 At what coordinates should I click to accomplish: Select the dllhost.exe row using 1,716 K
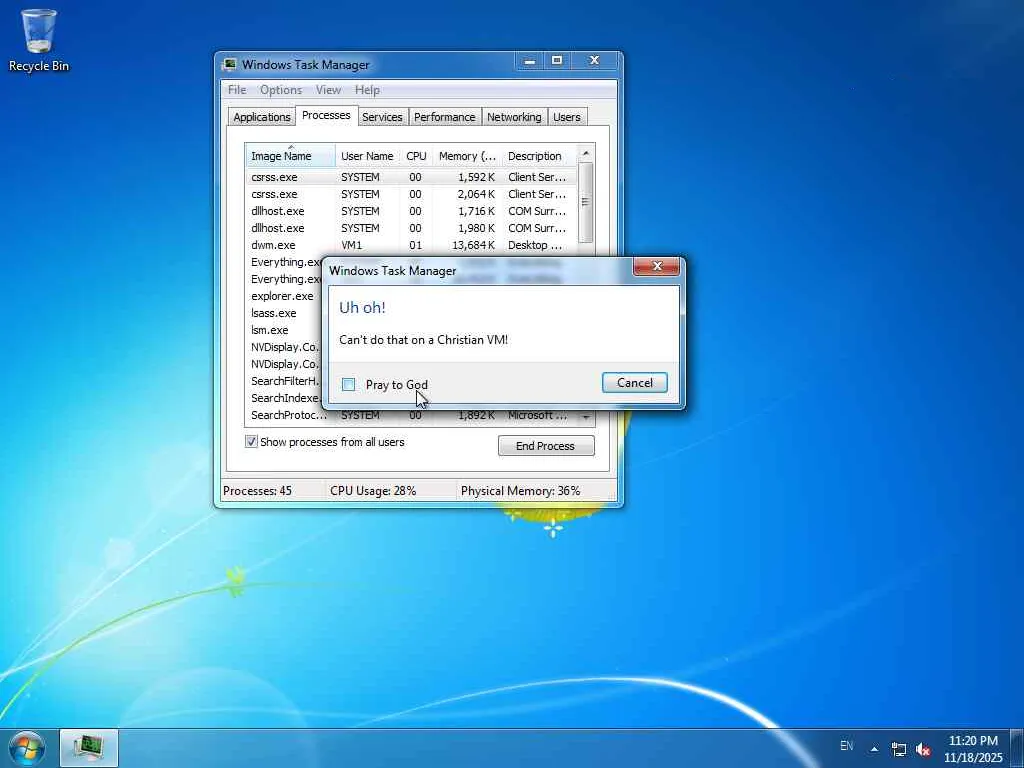click(x=411, y=211)
